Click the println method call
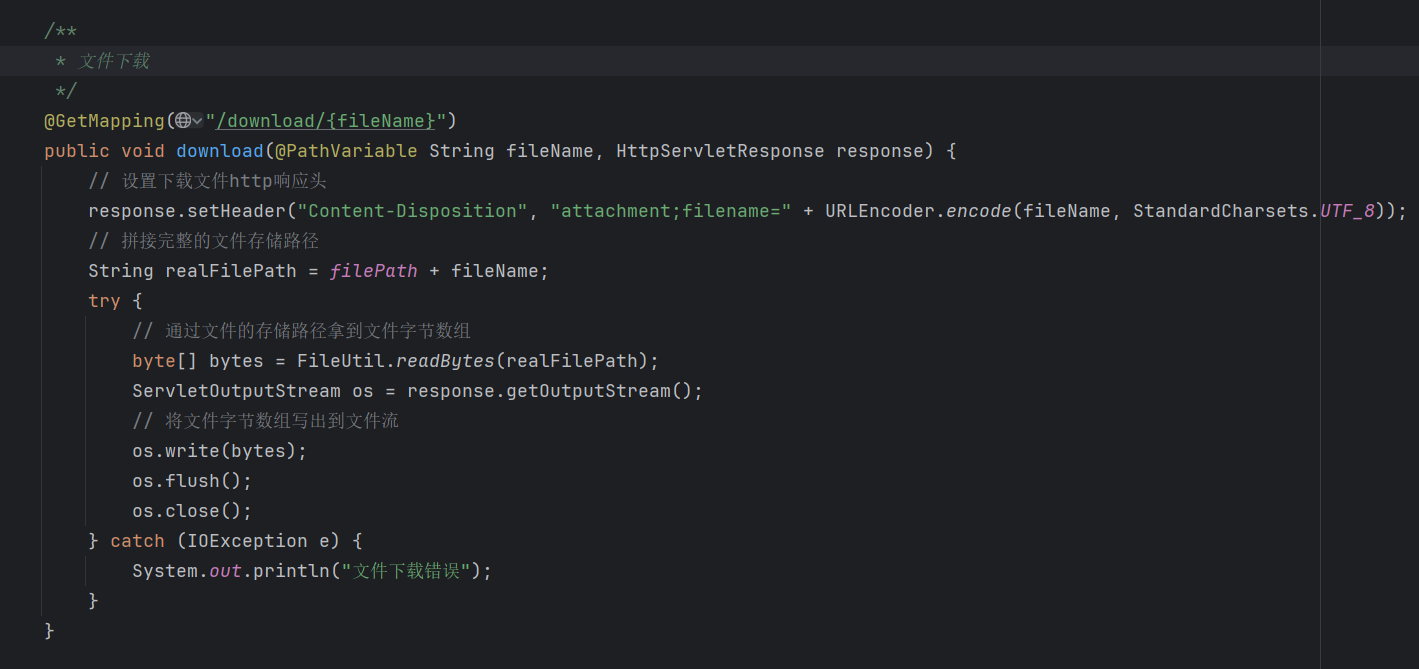 click(291, 571)
